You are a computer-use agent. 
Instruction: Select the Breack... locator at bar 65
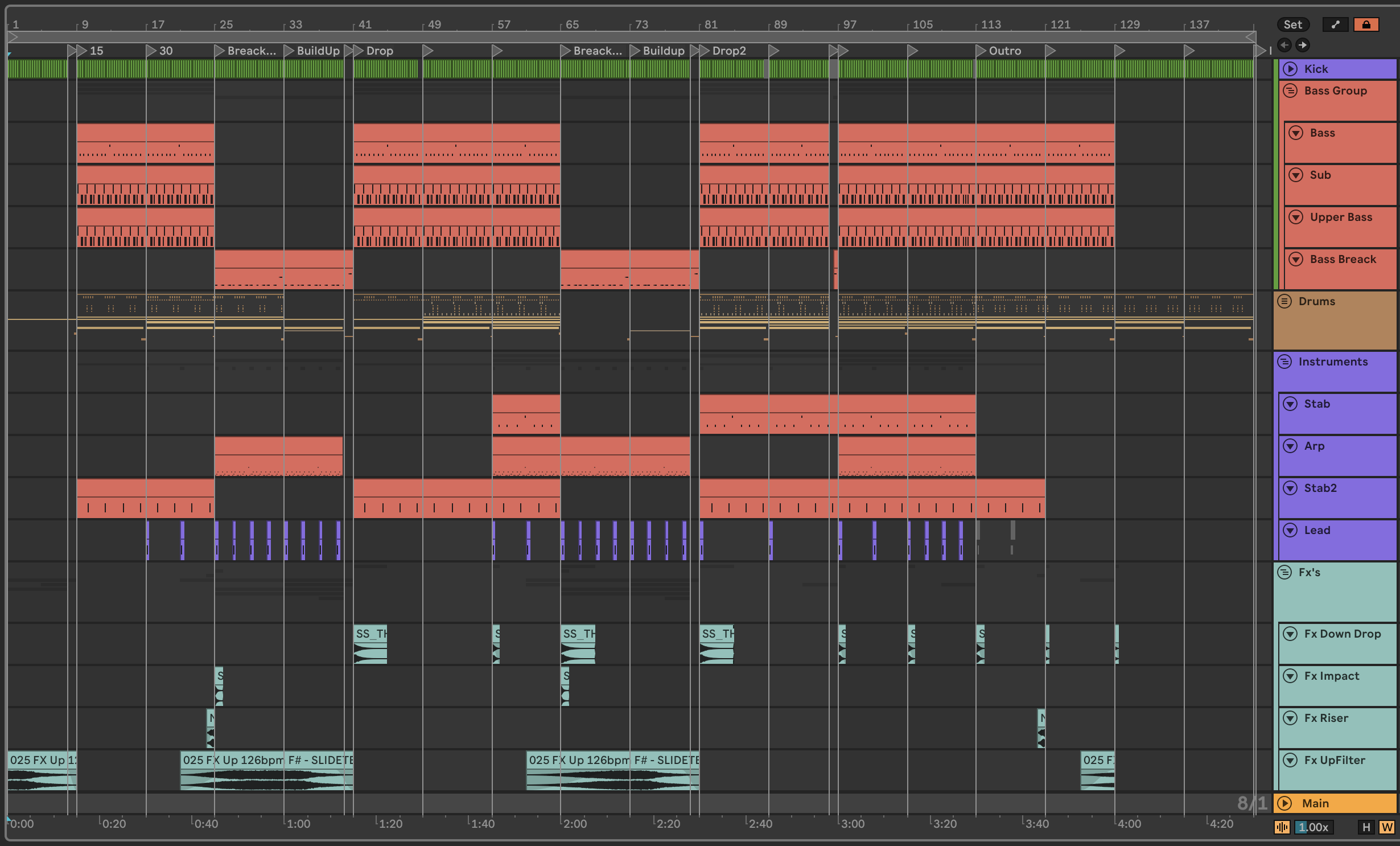(592, 51)
